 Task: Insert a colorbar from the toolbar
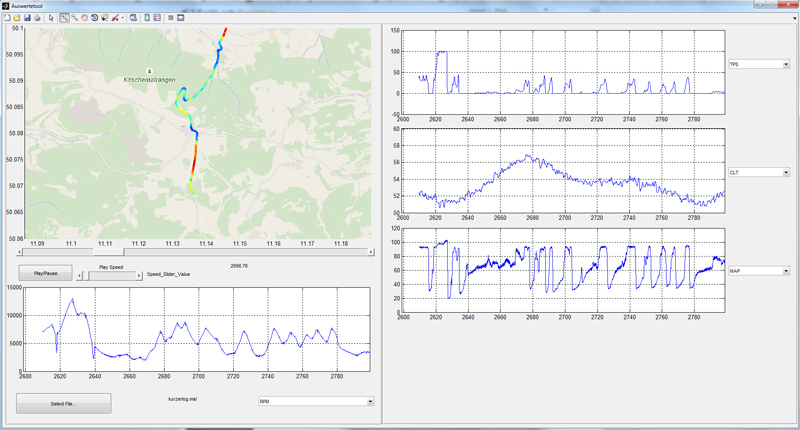pyautogui.click(x=148, y=18)
